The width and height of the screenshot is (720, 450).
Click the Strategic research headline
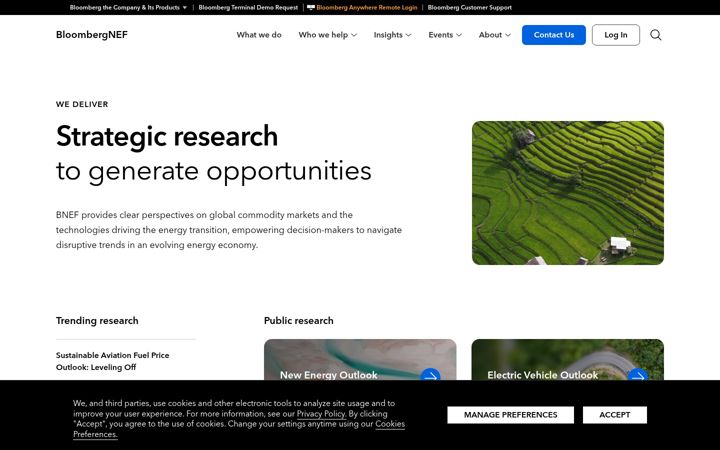pos(167,136)
